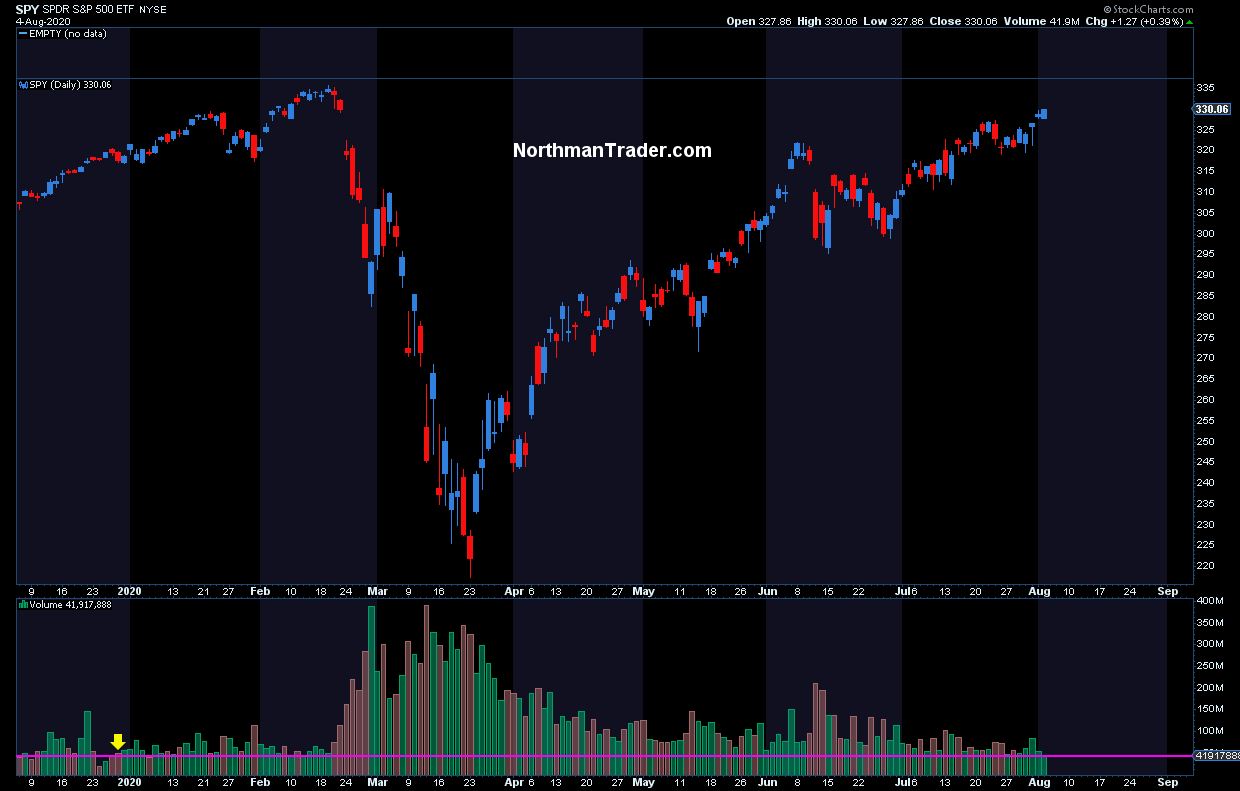Click the 220 price axis label
Viewport: 1240px width, 791px height.
(x=1205, y=567)
